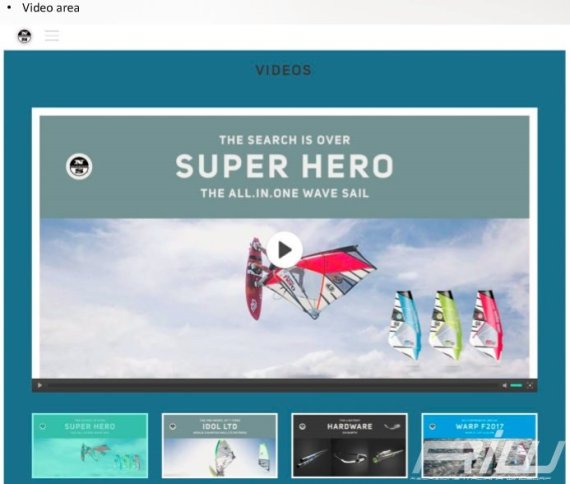Click the small logo on Hardware thumbnail
Image resolution: width=570 pixels, height=484 pixels.
[302, 427]
